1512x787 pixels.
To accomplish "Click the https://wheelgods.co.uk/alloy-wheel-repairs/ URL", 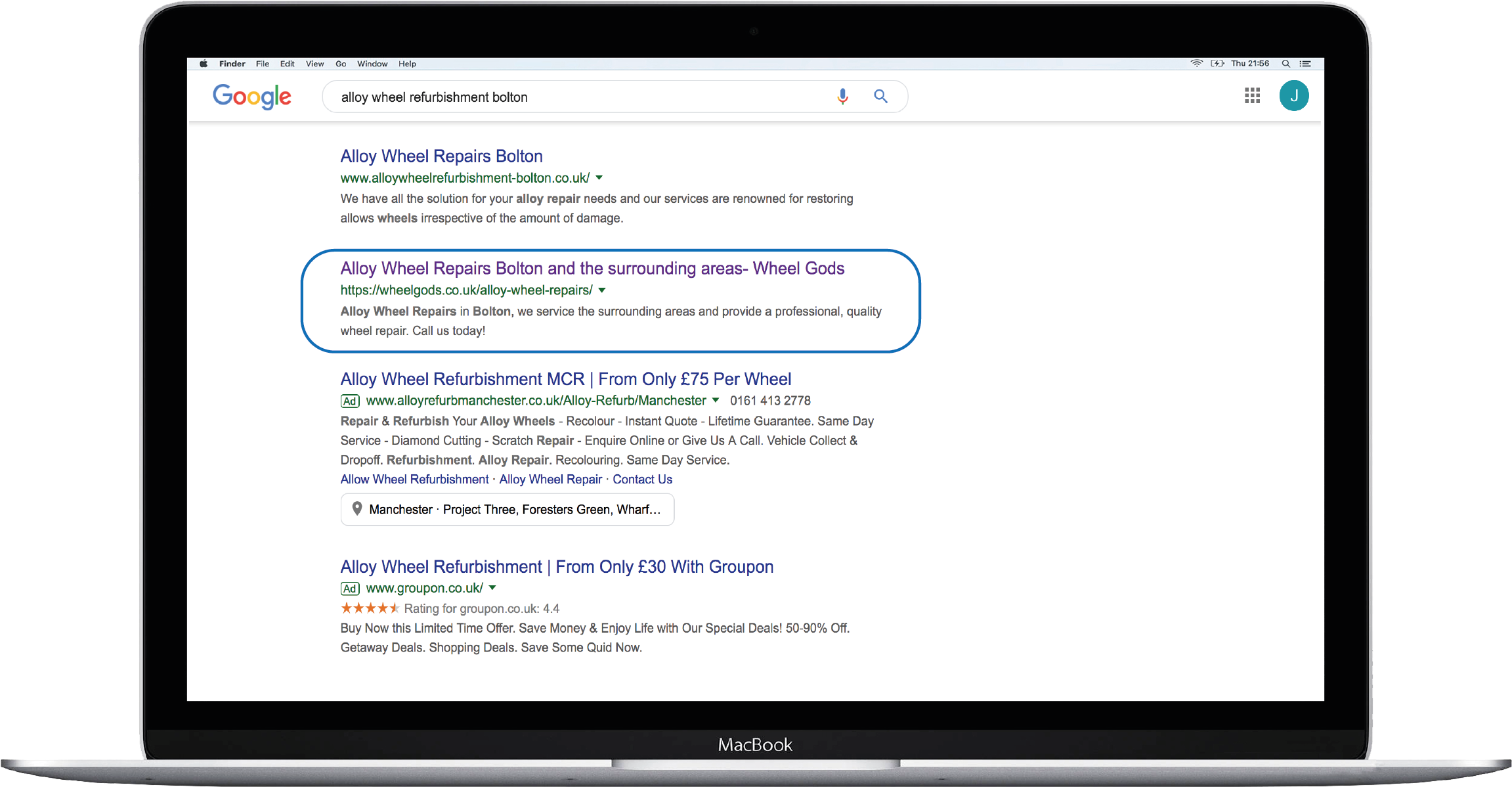I will click(466, 290).
